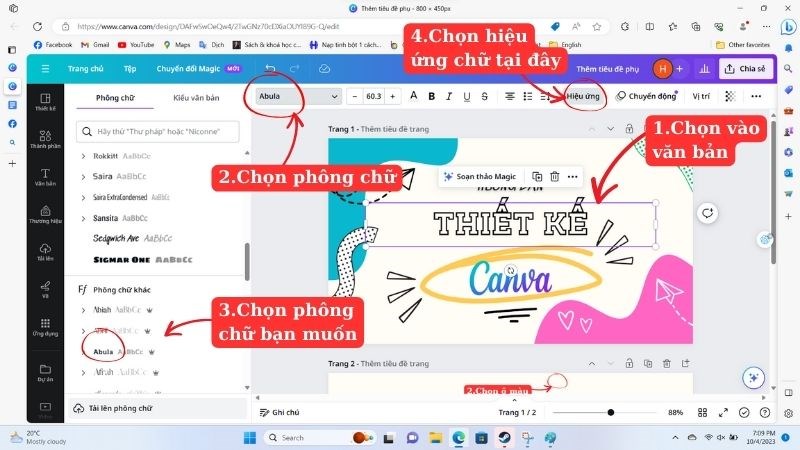Open Thiết kế panel in sidebar
Image resolution: width=800 pixels, height=450 pixels.
[45, 102]
